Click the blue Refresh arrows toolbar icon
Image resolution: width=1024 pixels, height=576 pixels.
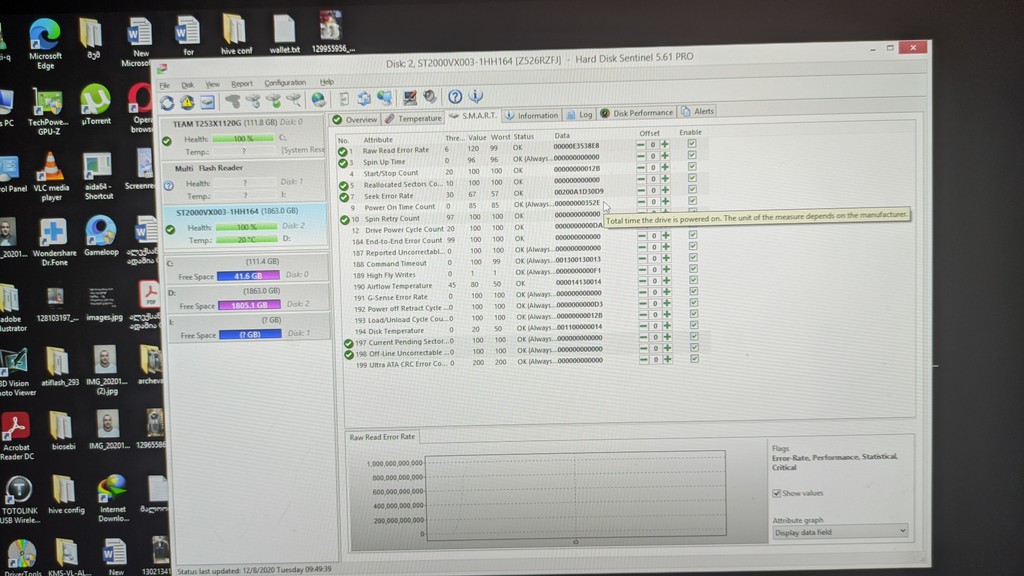pyautogui.click(x=167, y=103)
